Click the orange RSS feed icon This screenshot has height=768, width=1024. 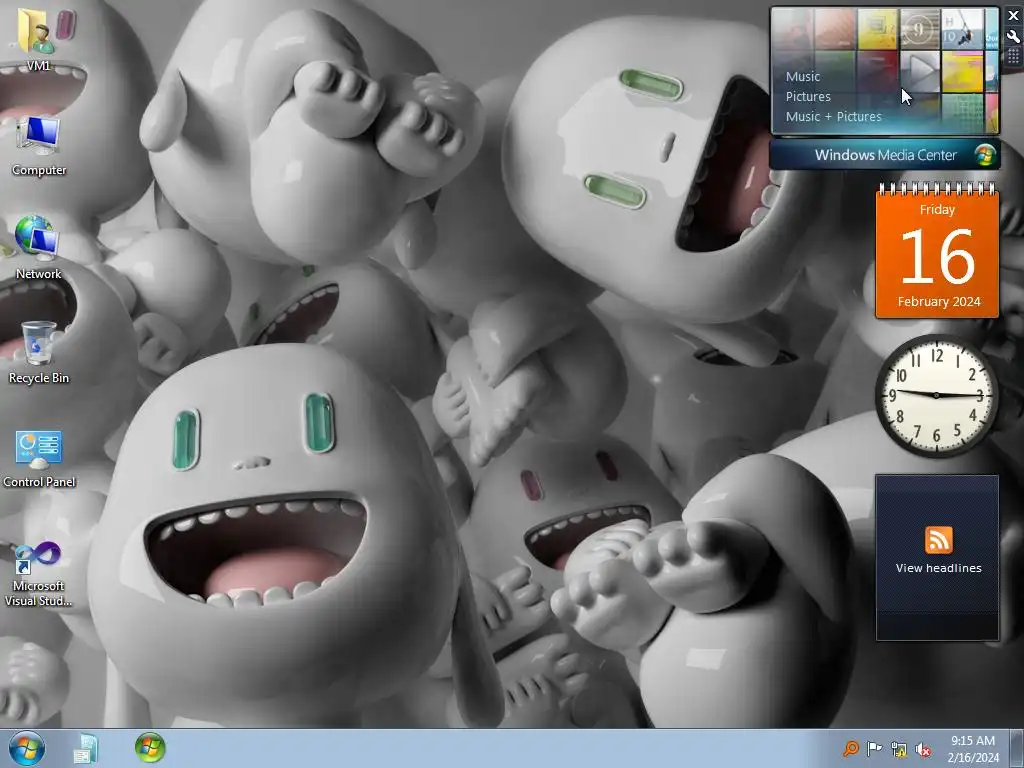pyautogui.click(x=938, y=540)
